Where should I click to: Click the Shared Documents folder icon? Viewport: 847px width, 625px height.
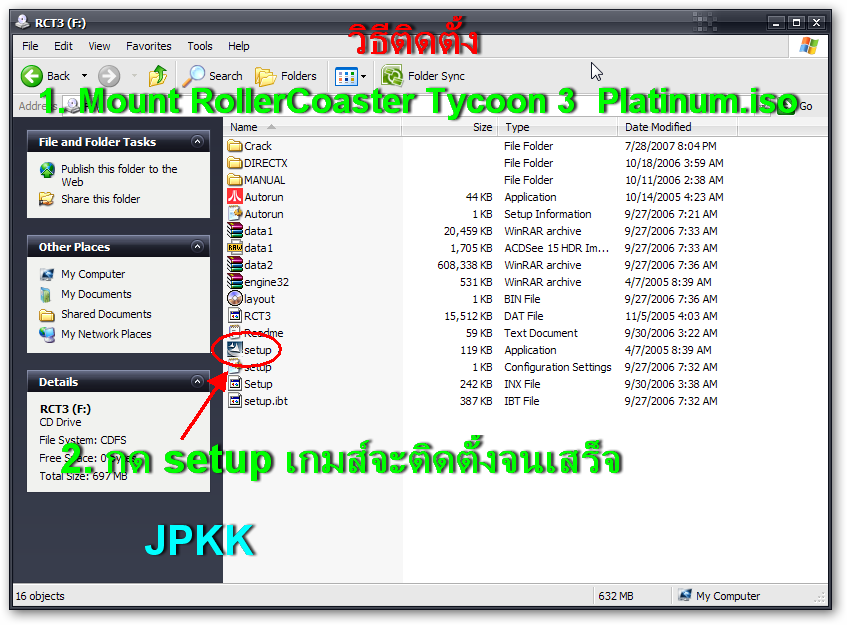coord(47,314)
